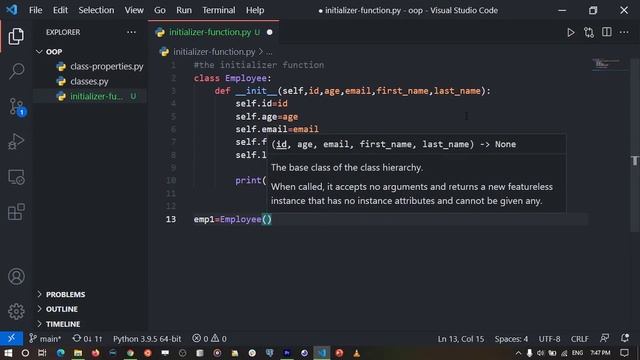Open Microsoft Edge from taskbar

coord(60,353)
